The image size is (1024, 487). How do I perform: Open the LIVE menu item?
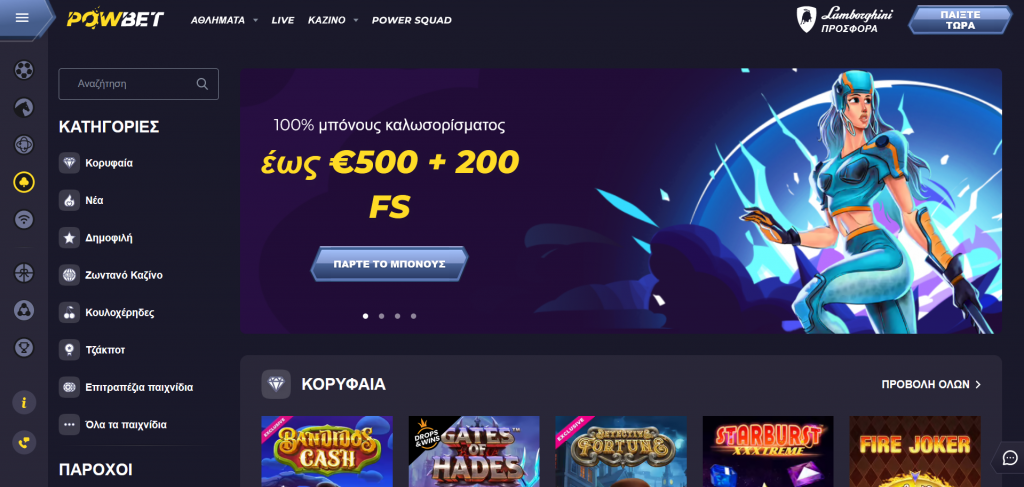pos(283,20)
